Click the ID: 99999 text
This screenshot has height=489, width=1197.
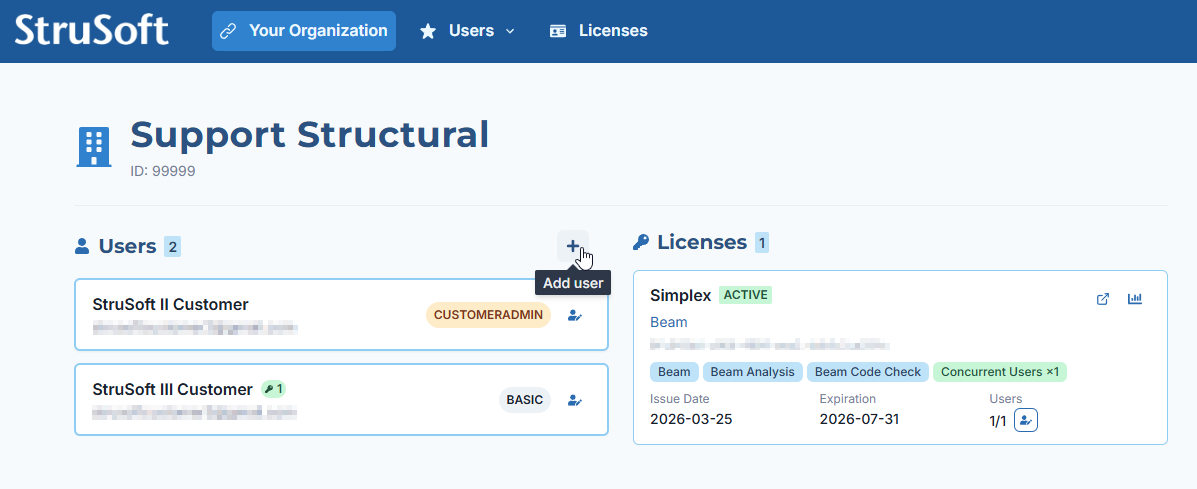pyautogui.click(x=163, y=172)
